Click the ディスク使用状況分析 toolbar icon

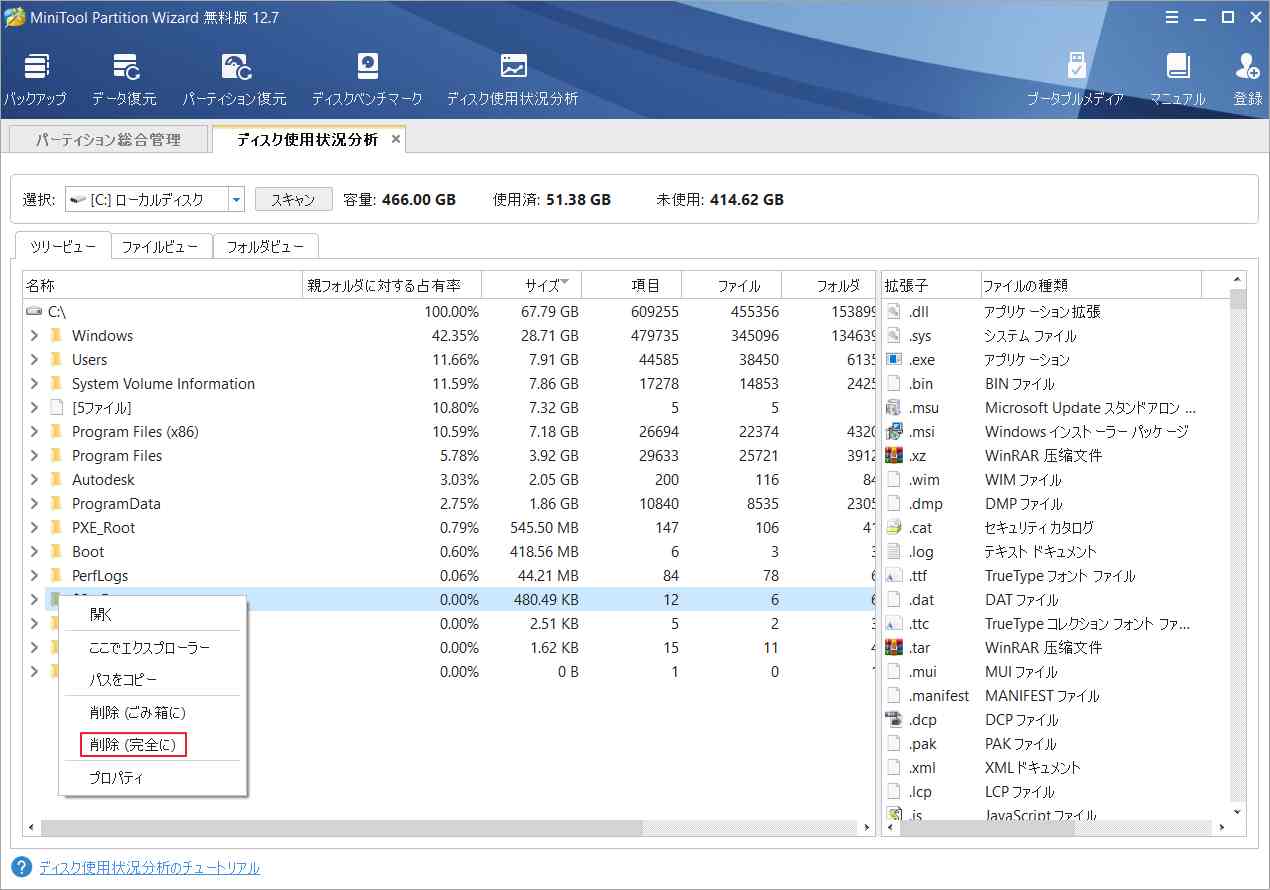[513, 75]
